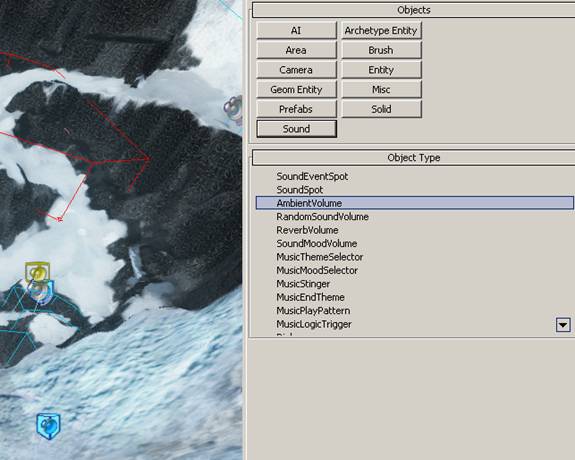
Task: Click the yellow sound entity icon
Action: coord(37,272)
